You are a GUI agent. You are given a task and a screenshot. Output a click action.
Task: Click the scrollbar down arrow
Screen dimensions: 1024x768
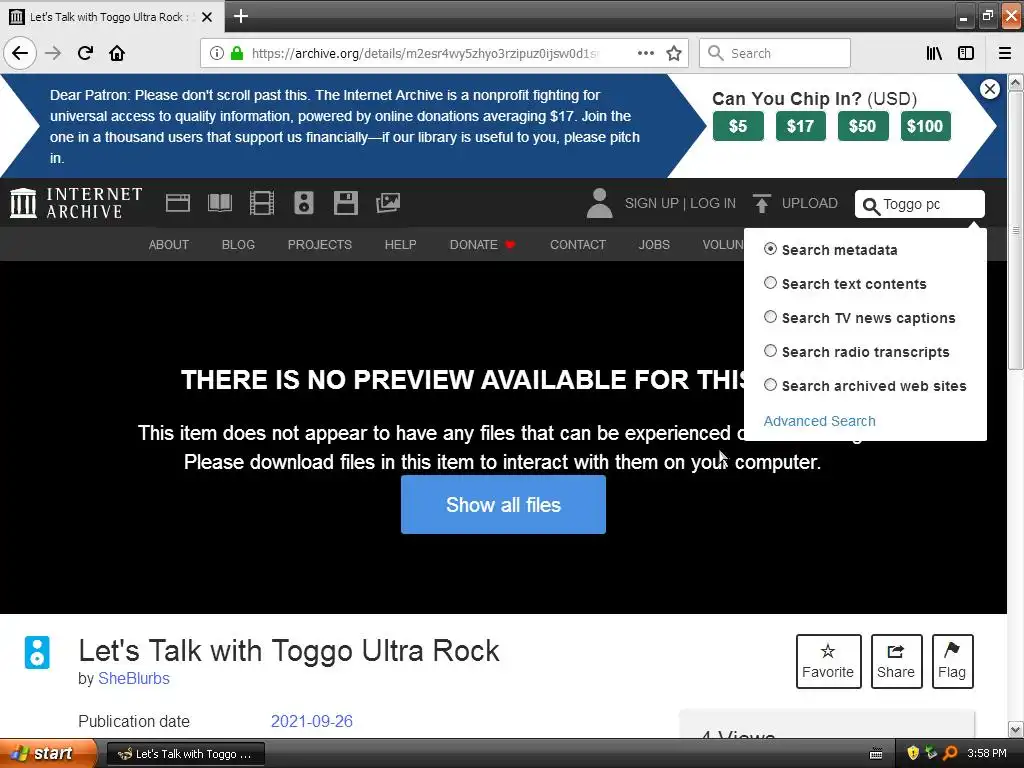pyautogui.click(x=1016, y=729)
